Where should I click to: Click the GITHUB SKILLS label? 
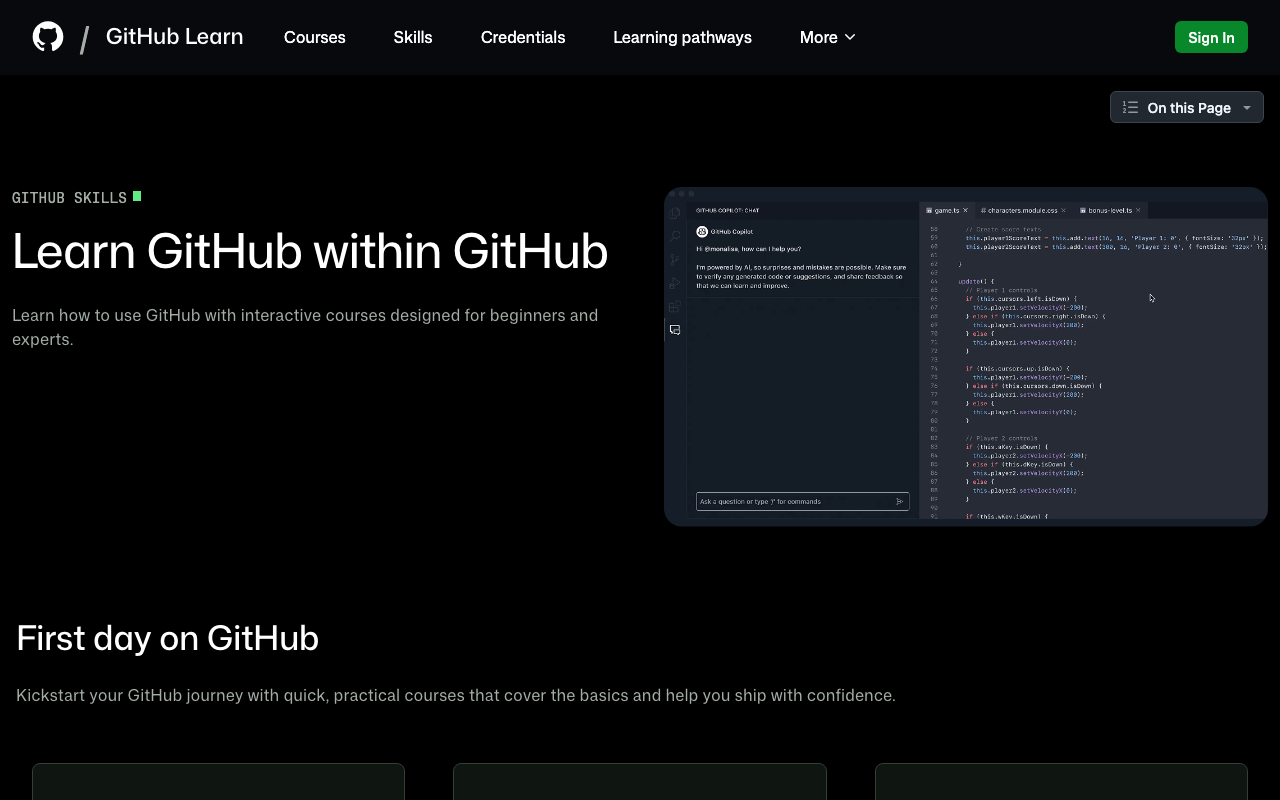69,198
